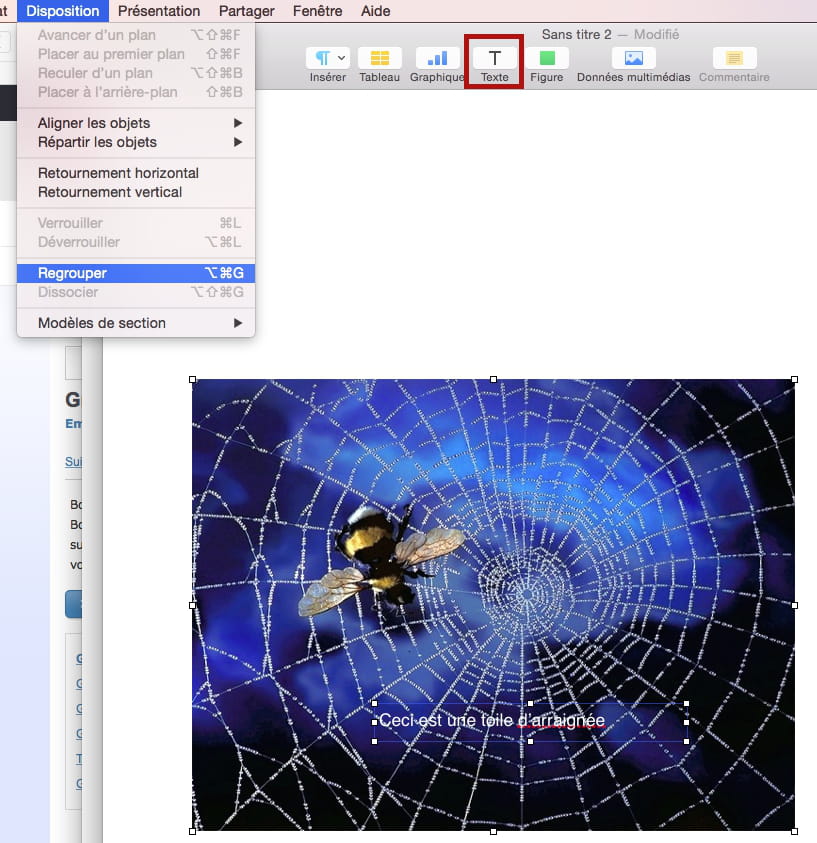Select Retournement horizontal
Image resolution: width=817 pixels, height=843 pixels.
[136, 173]
